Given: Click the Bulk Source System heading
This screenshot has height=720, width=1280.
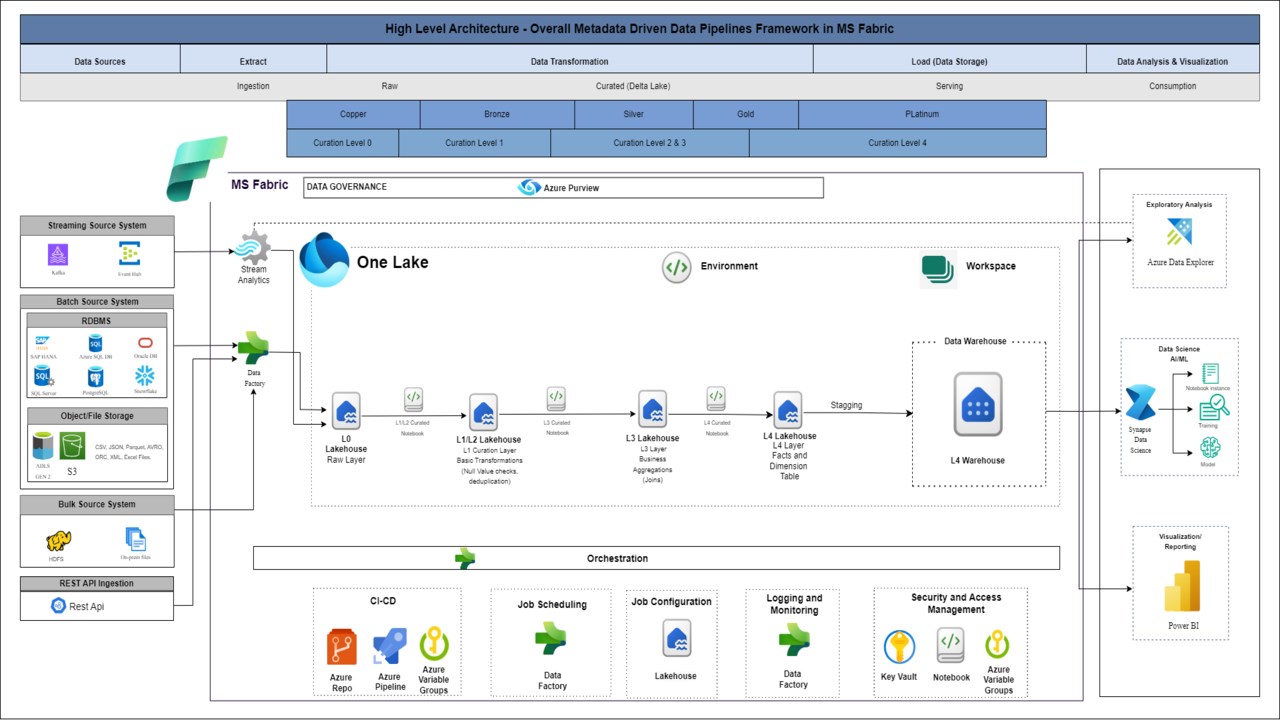Looking at the screenshot, I should (96, 504).
